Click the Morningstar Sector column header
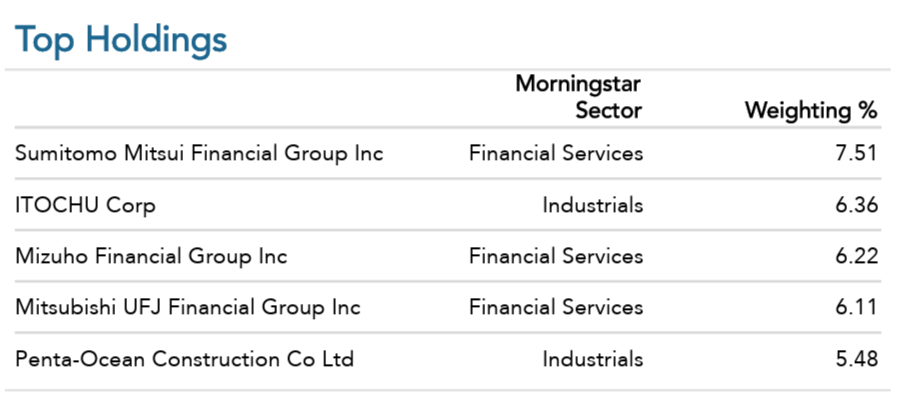Viewport: 899px width, 398px height. 579,97
